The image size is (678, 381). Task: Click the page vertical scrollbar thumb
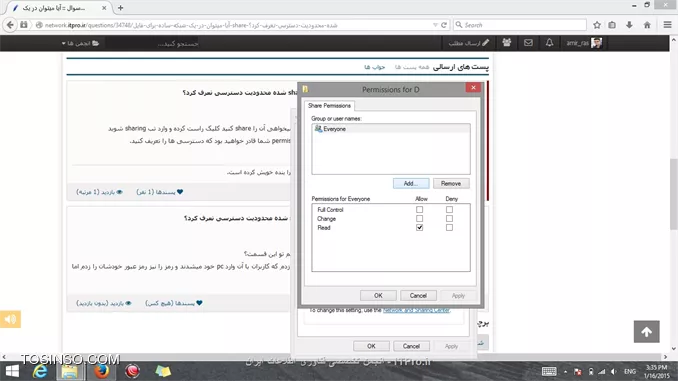coord(673,194)
